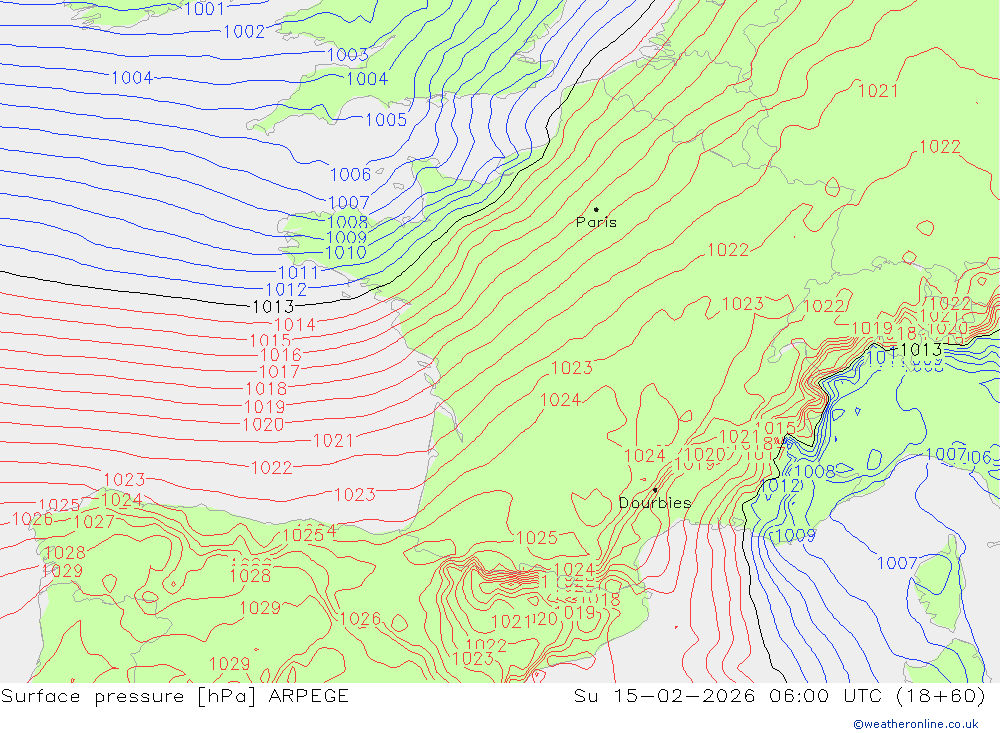This screenshot has width=1000, height=733.
Task: Click the blue 1009 label near the Riviera coast
Action: tap(795, 535)
